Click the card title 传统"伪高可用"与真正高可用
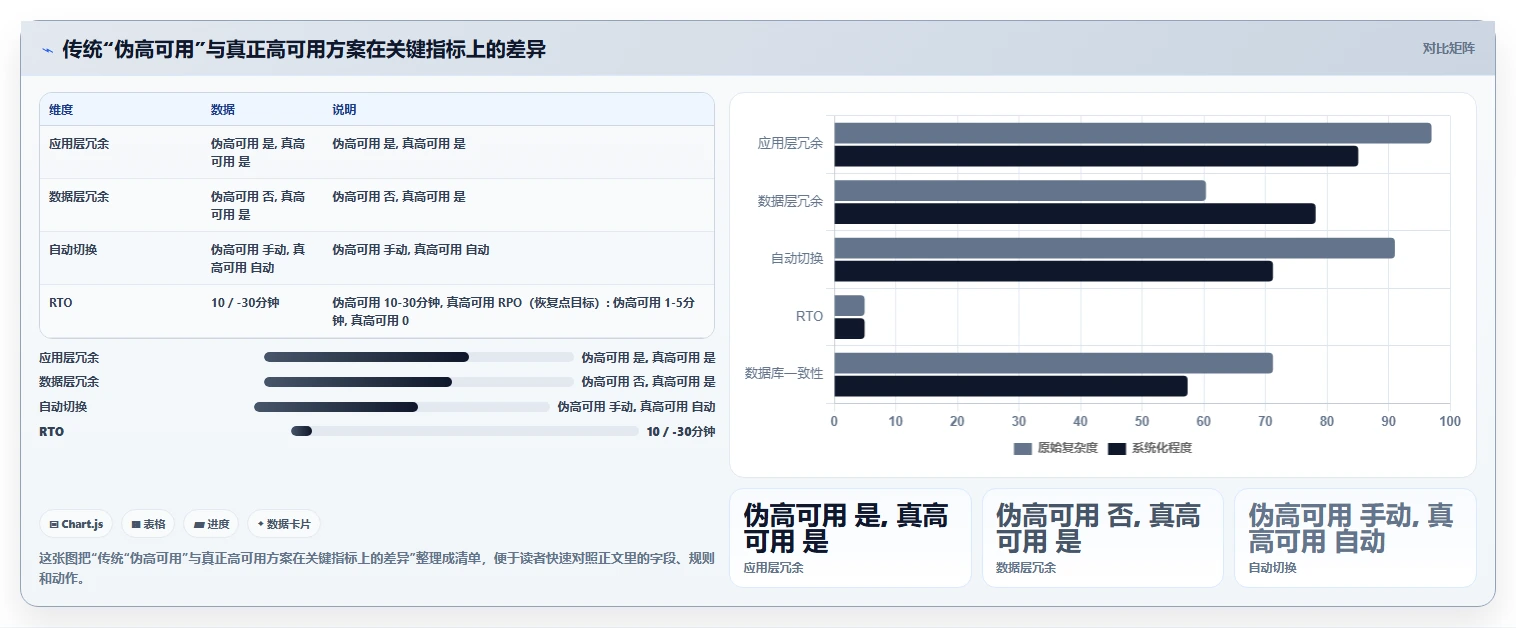Viewport: 1516px width, 628px height. [x=304, y=49]
